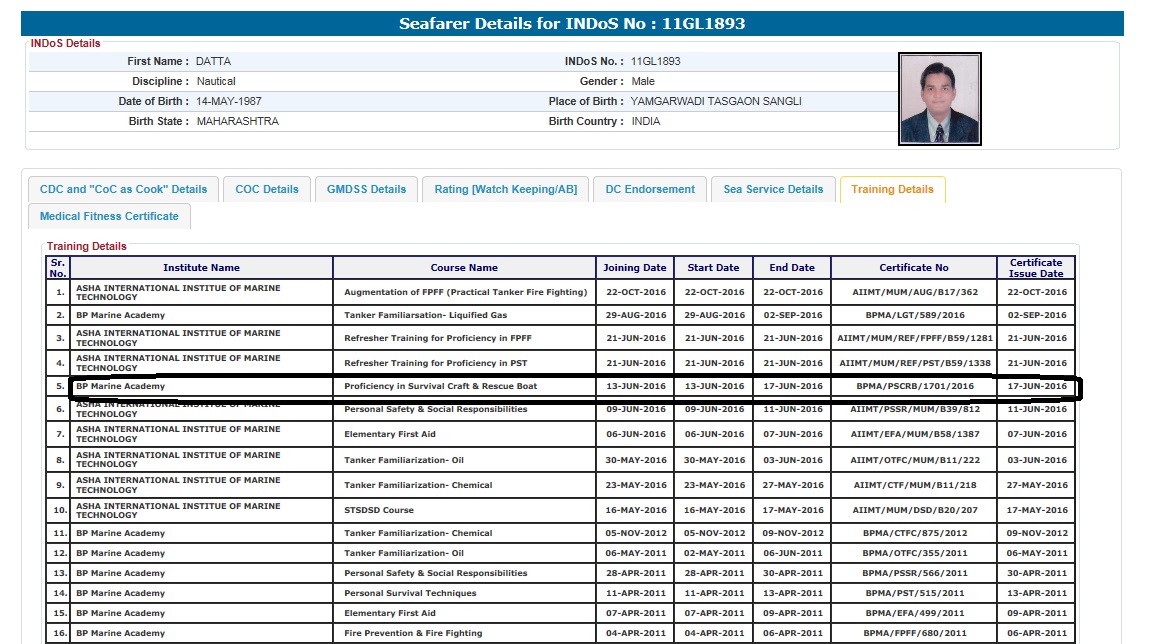This screenshot has width=1153, height=644.
Task: Click the Course Name column header
Action: coord(464,268)
